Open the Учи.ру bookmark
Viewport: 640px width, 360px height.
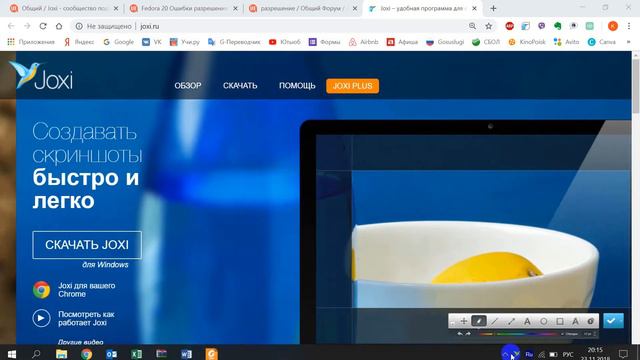185,42
